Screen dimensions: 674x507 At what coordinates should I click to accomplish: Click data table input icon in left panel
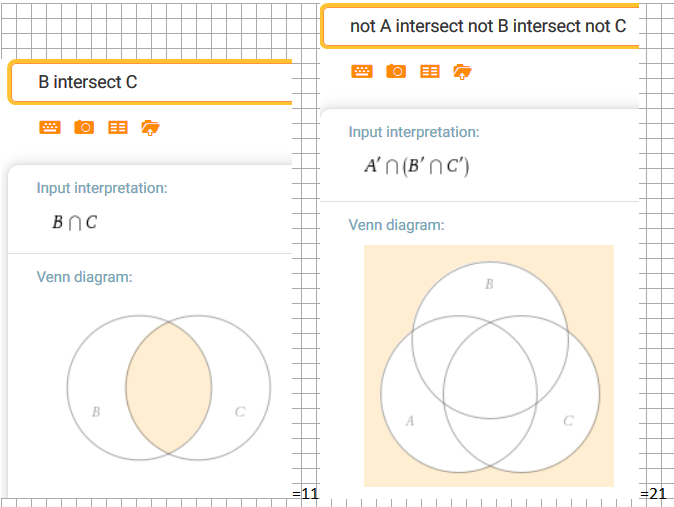click(x=118, y=127)
